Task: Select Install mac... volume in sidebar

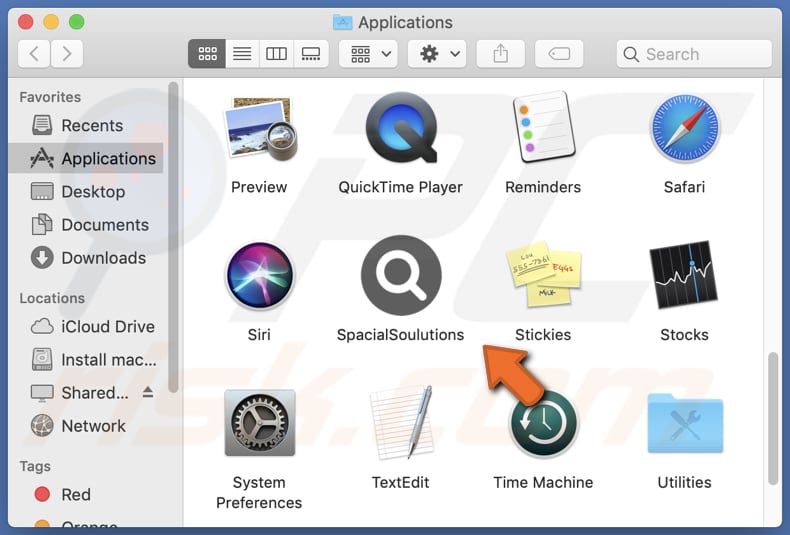Action: (x=86, y=360)
